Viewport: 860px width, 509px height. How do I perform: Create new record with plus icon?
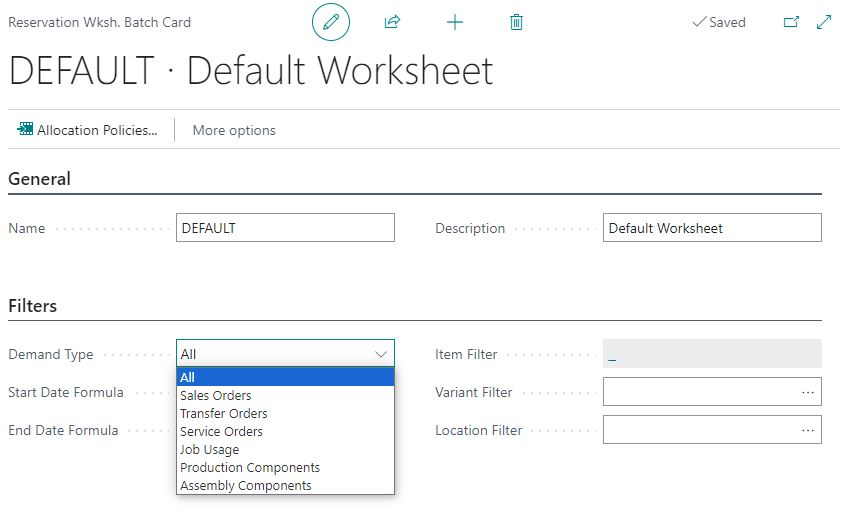point(455,22)
